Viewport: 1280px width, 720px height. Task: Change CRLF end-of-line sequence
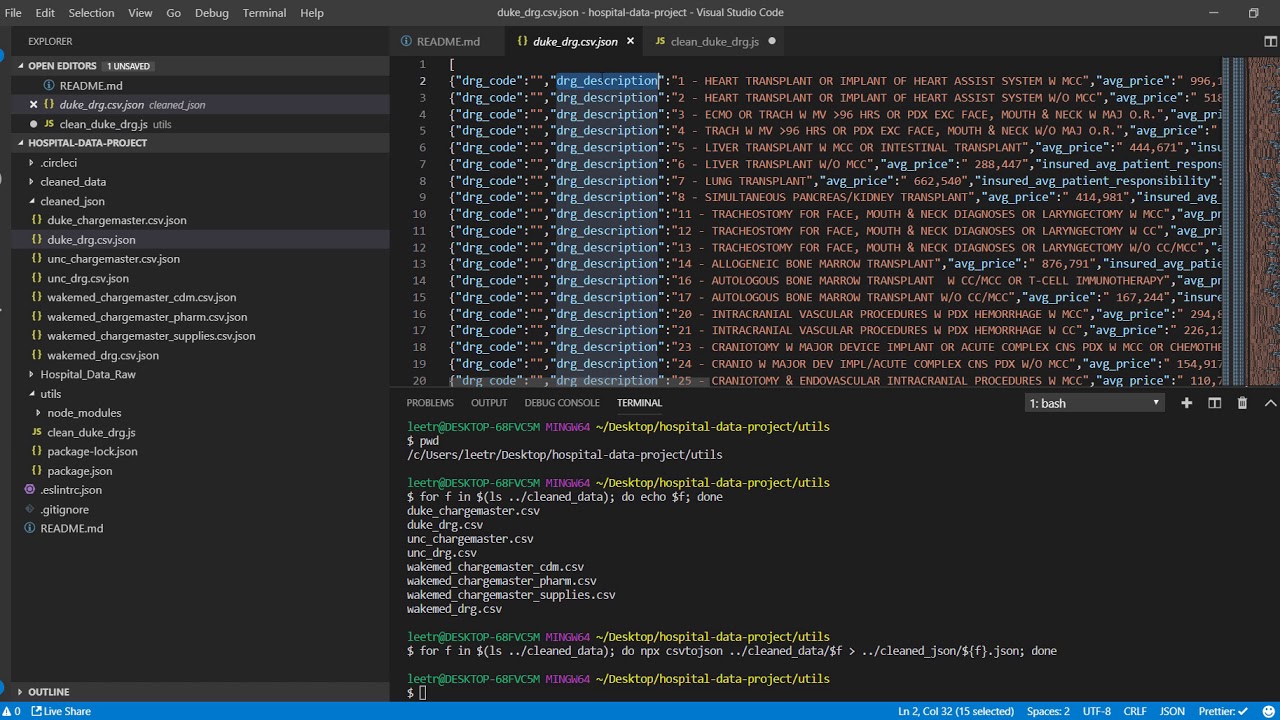pos(1135,711)
